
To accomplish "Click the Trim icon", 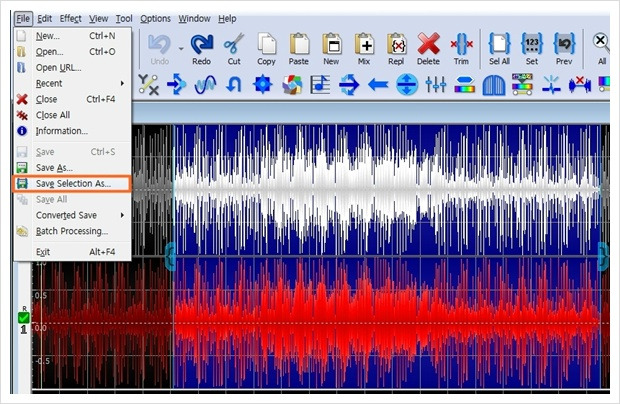I will [461, 49].
